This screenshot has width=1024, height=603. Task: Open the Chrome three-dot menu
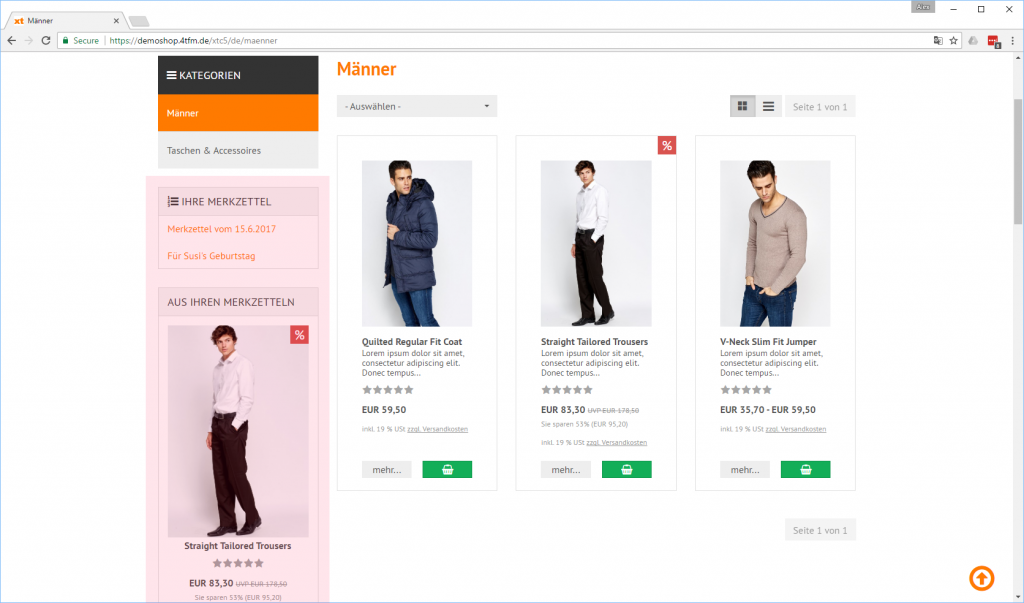tap(1012, 41)
